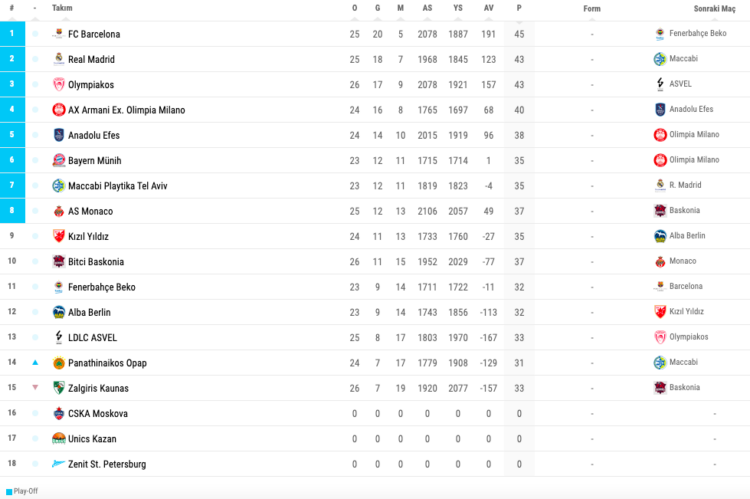Click the FC Barcelona team logo
Viewport: 750px width, 499px height.
(59, 34)
